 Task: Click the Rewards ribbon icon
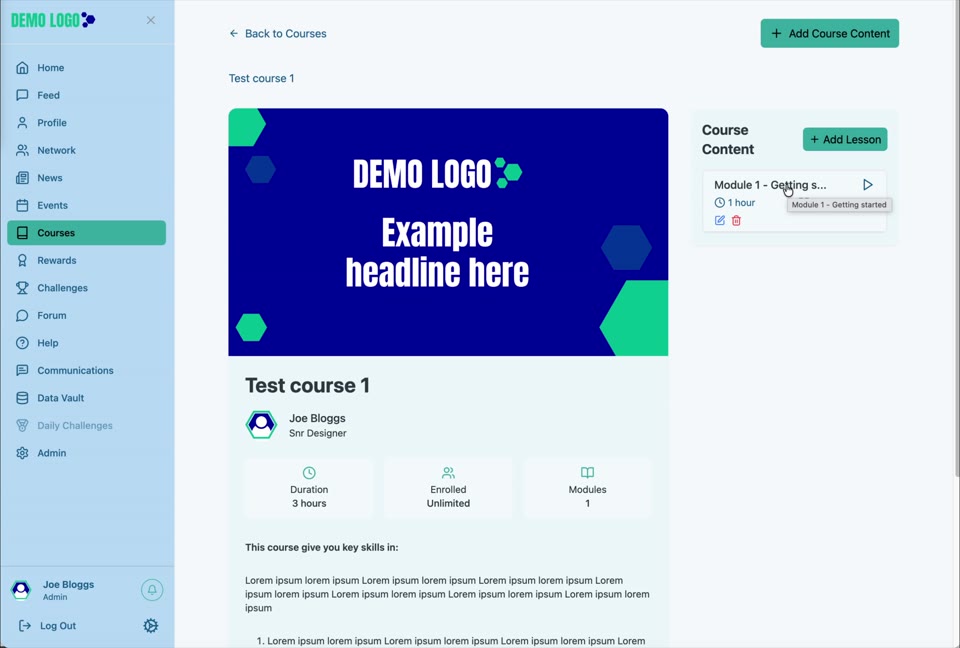[22, 260]
